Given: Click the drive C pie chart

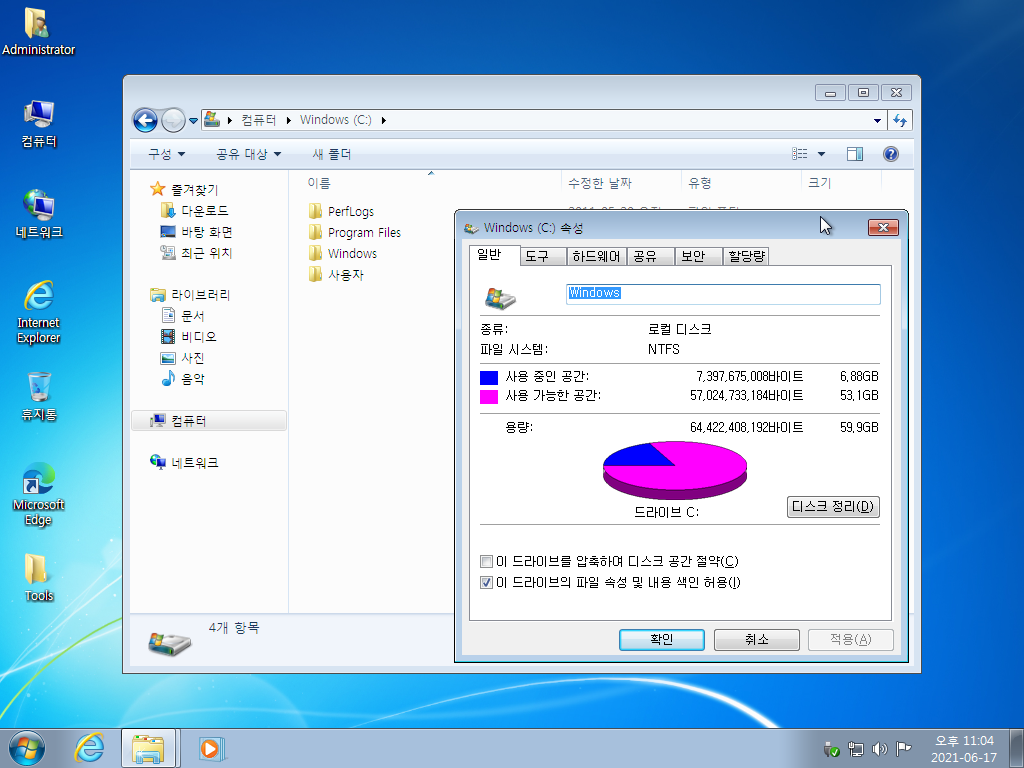Looking at the screenshot, I should pos(675,470).
